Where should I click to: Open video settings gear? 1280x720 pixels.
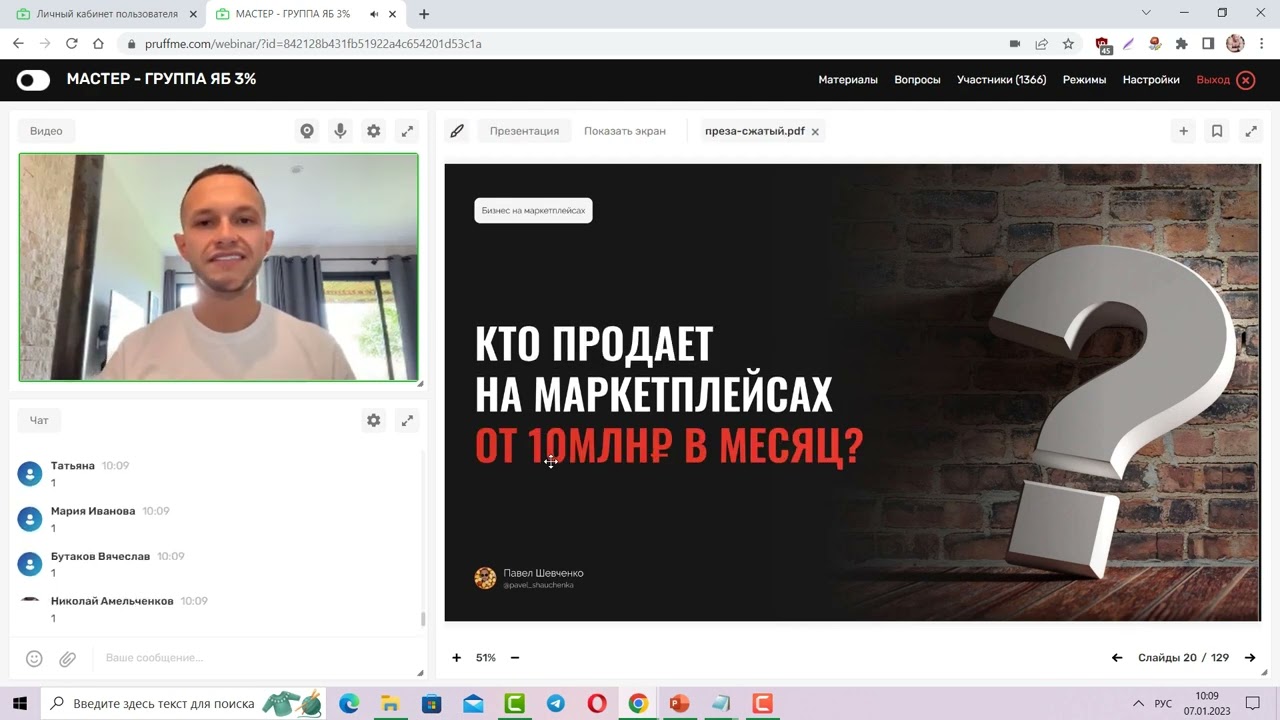pos(373,130)
